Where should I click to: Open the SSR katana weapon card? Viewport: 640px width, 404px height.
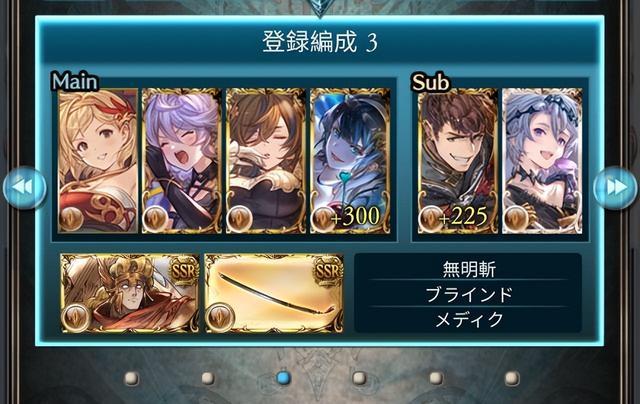click(x=274, y=293)
